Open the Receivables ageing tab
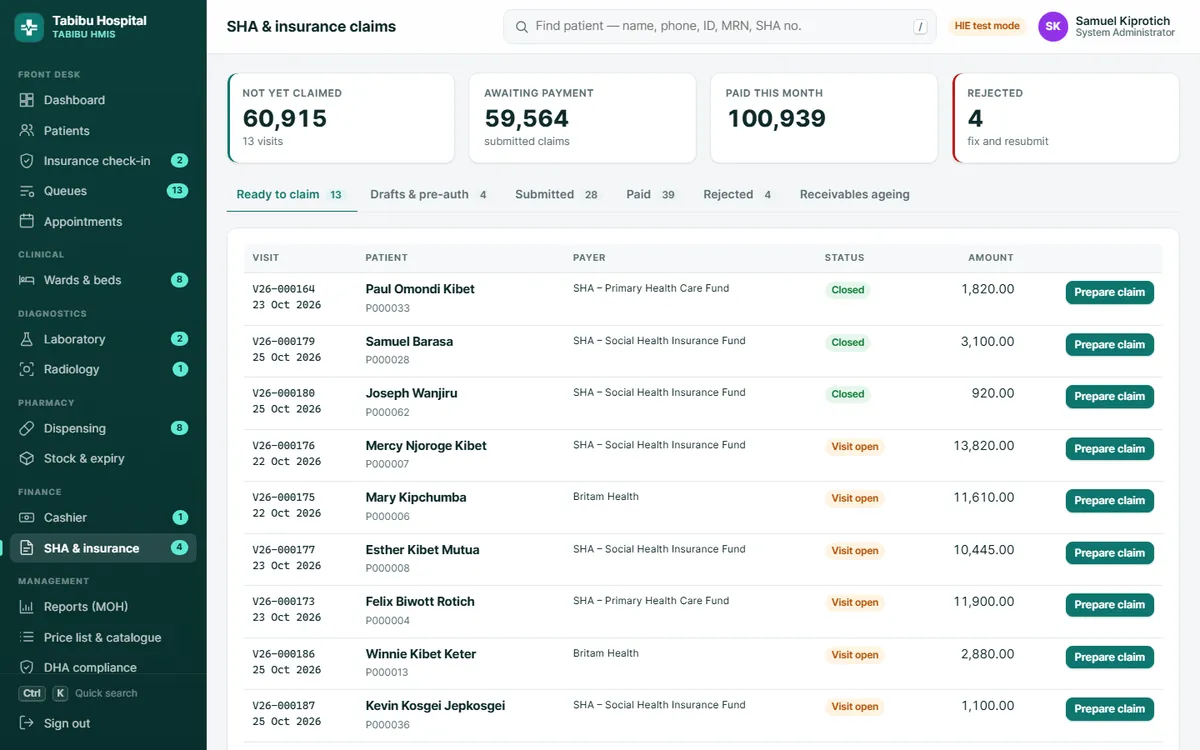The image size is (1200, 750). click(855, 194)
